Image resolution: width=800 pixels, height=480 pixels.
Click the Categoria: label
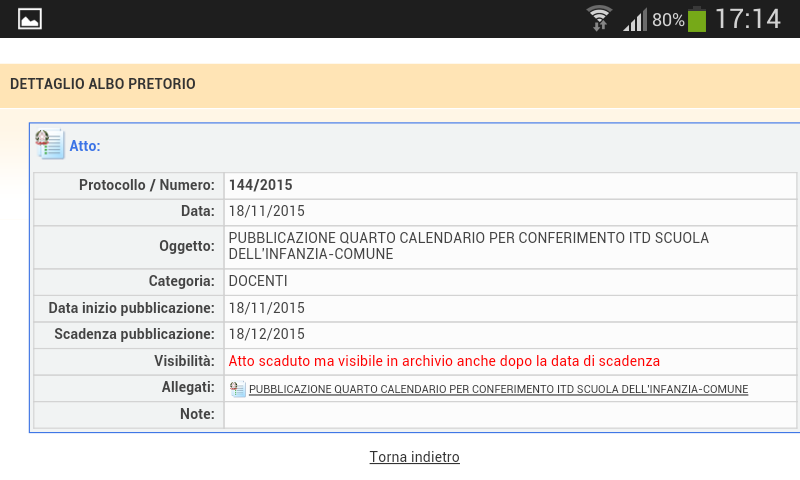click(x=182, y=281)
